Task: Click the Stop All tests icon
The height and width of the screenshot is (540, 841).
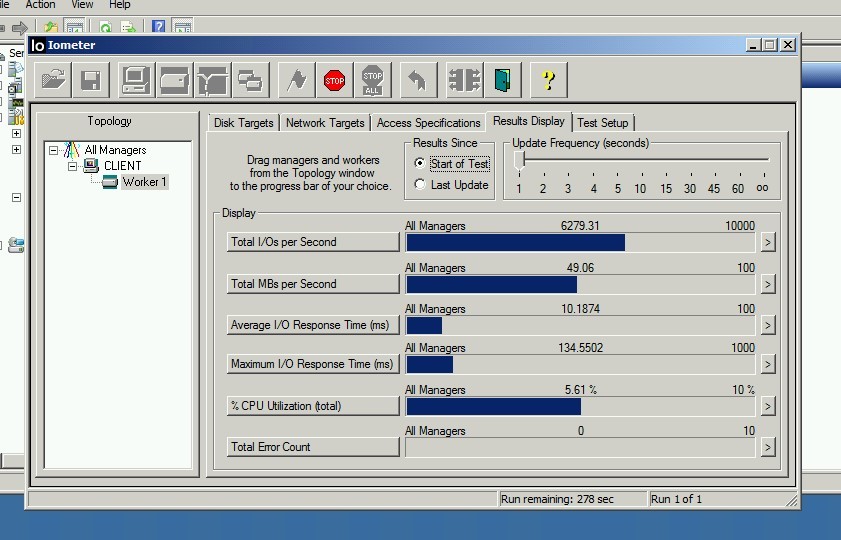Action: tap(372, 79)
